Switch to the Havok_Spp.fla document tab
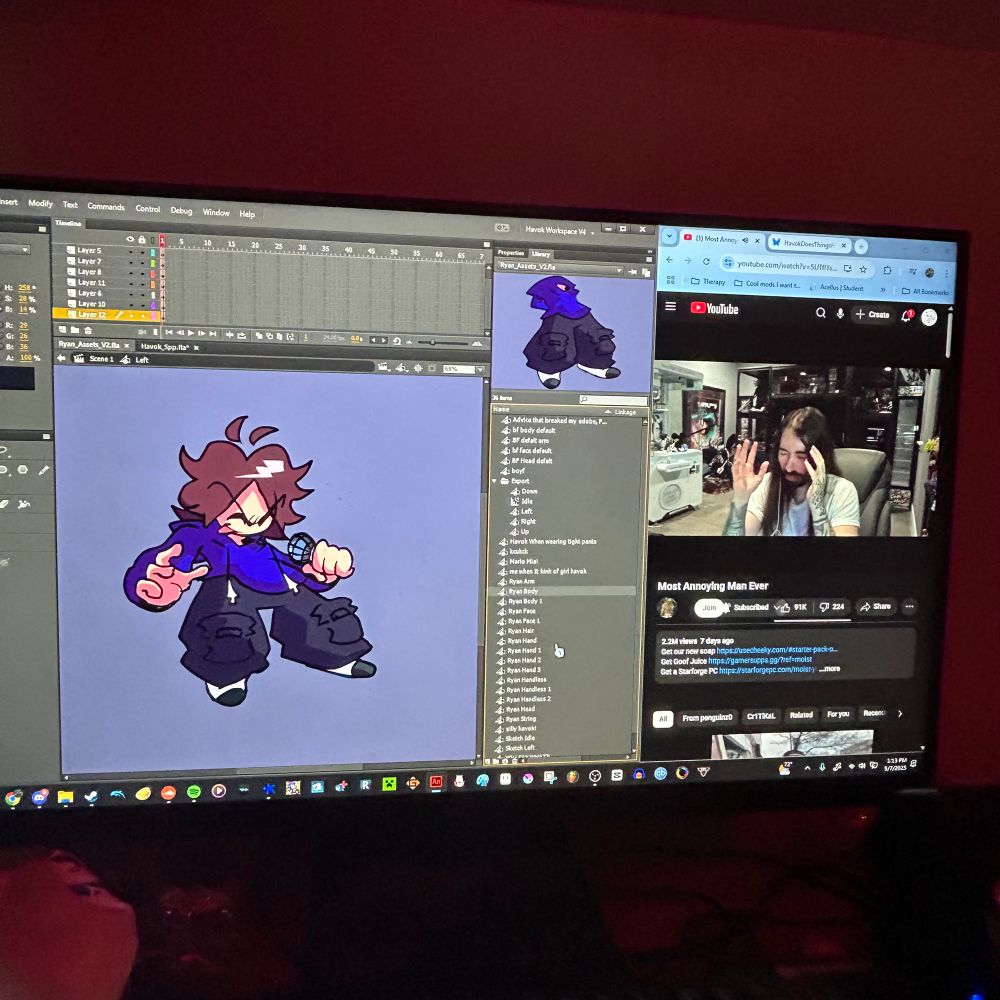1000x1000 pixels. click(164, 347)
